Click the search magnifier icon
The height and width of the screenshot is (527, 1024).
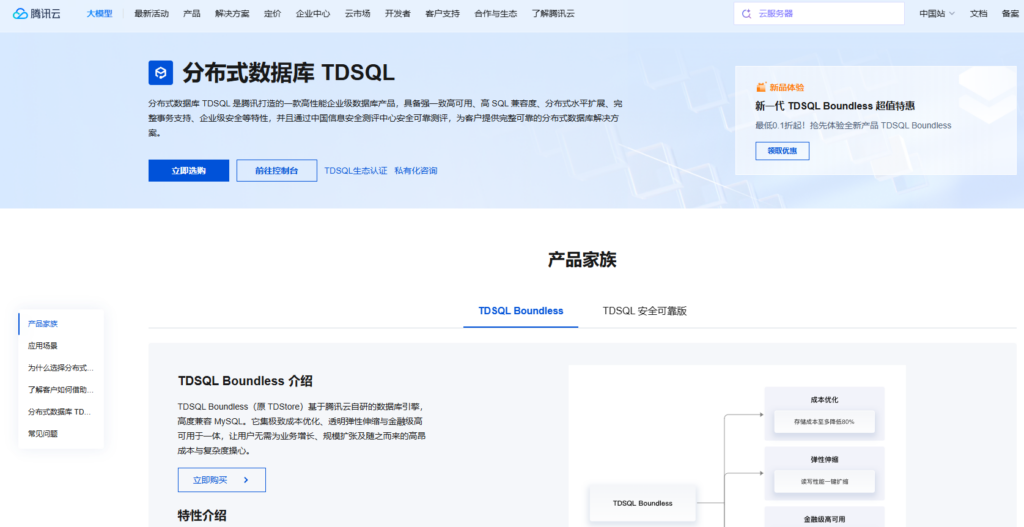point(746,14)
